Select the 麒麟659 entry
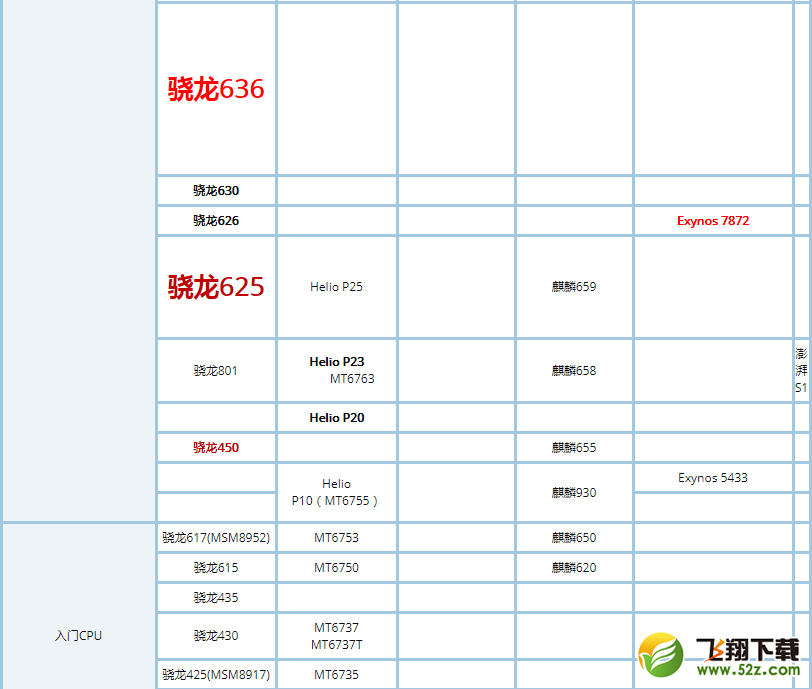 pos(573,286)
